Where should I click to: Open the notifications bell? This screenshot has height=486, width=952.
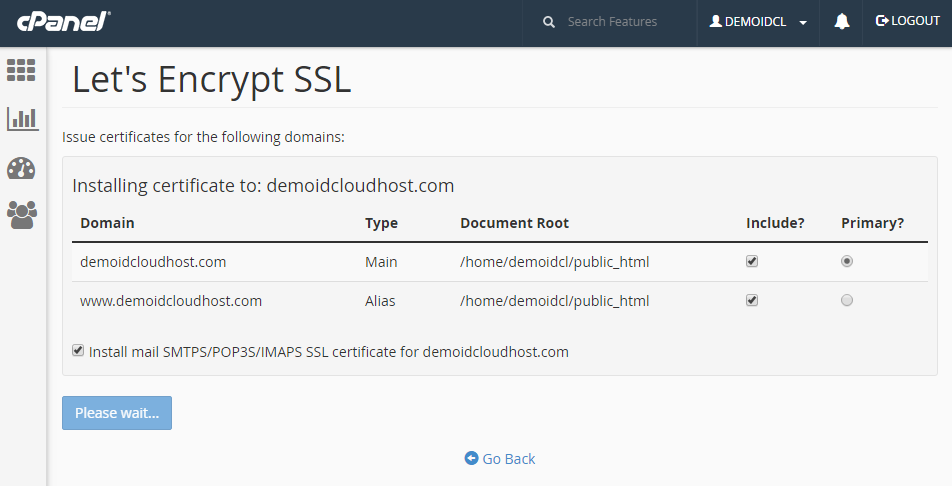842,21
